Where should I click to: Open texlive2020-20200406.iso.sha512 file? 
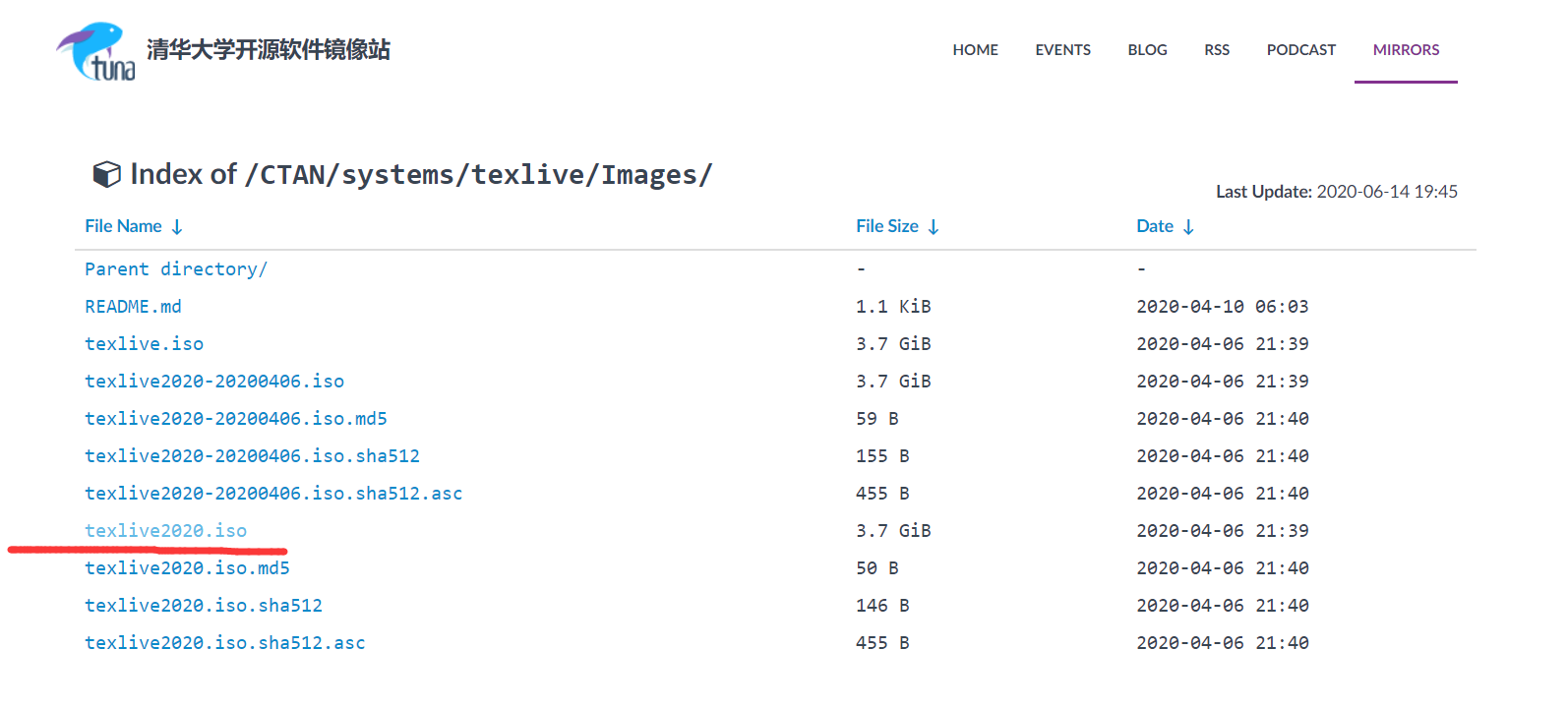[252, 456]
